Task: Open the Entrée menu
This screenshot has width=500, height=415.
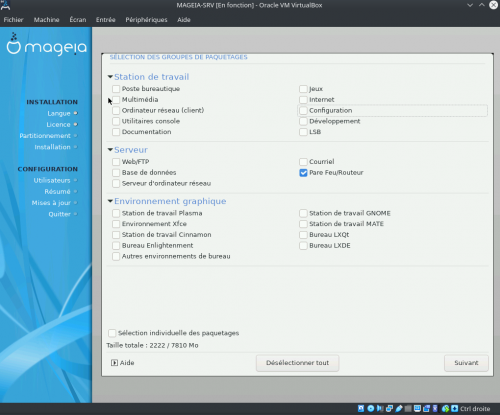Action: coord(105,20)
